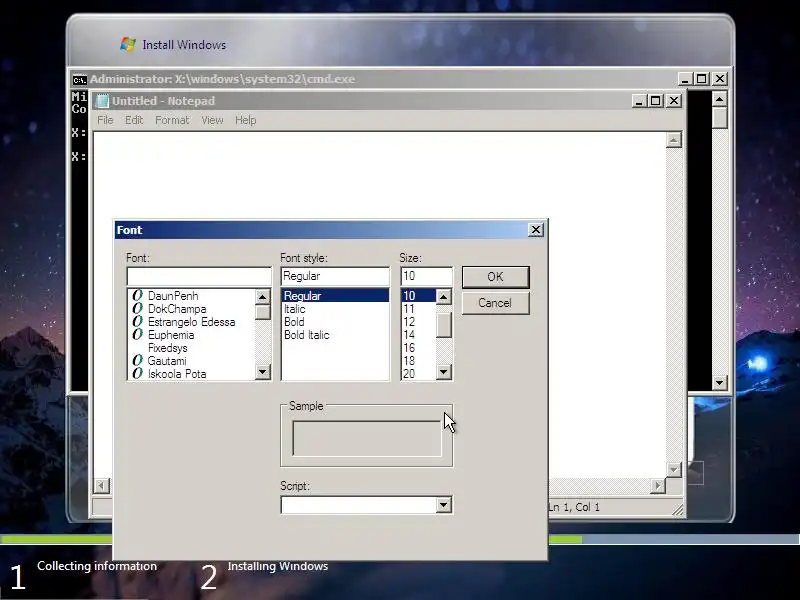Image resolution: width=800 pixels, height=600 pixels.
Task: Click the cmd window scrollbar thumb
Action: coord(719,118)
